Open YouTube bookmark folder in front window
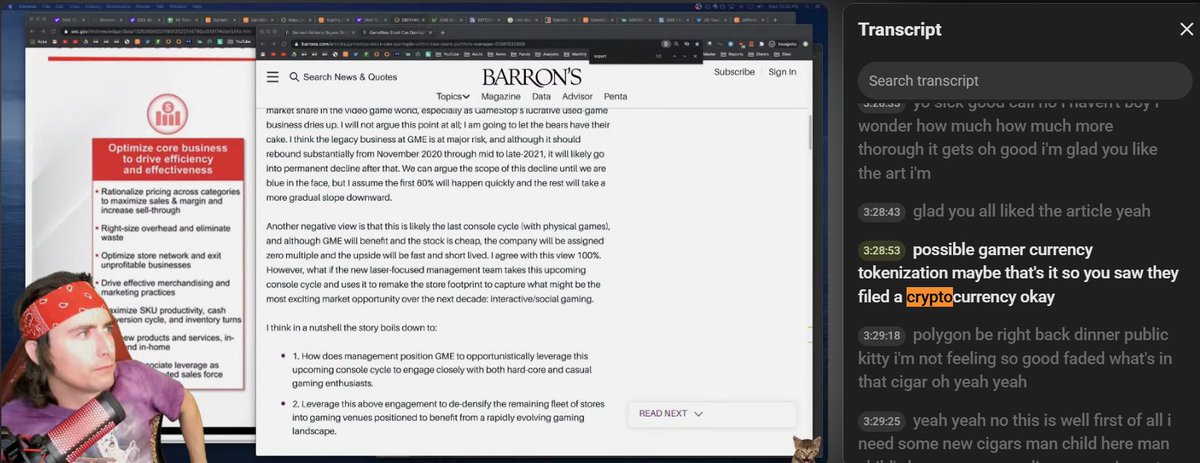Image resolution: width=1200 pixels, height=463 pixels. (x=446, y=55)
